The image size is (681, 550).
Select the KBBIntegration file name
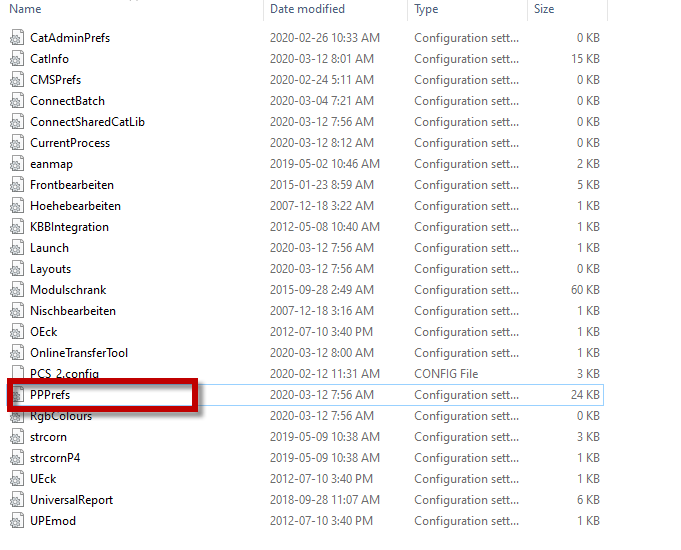pos(69,227)
